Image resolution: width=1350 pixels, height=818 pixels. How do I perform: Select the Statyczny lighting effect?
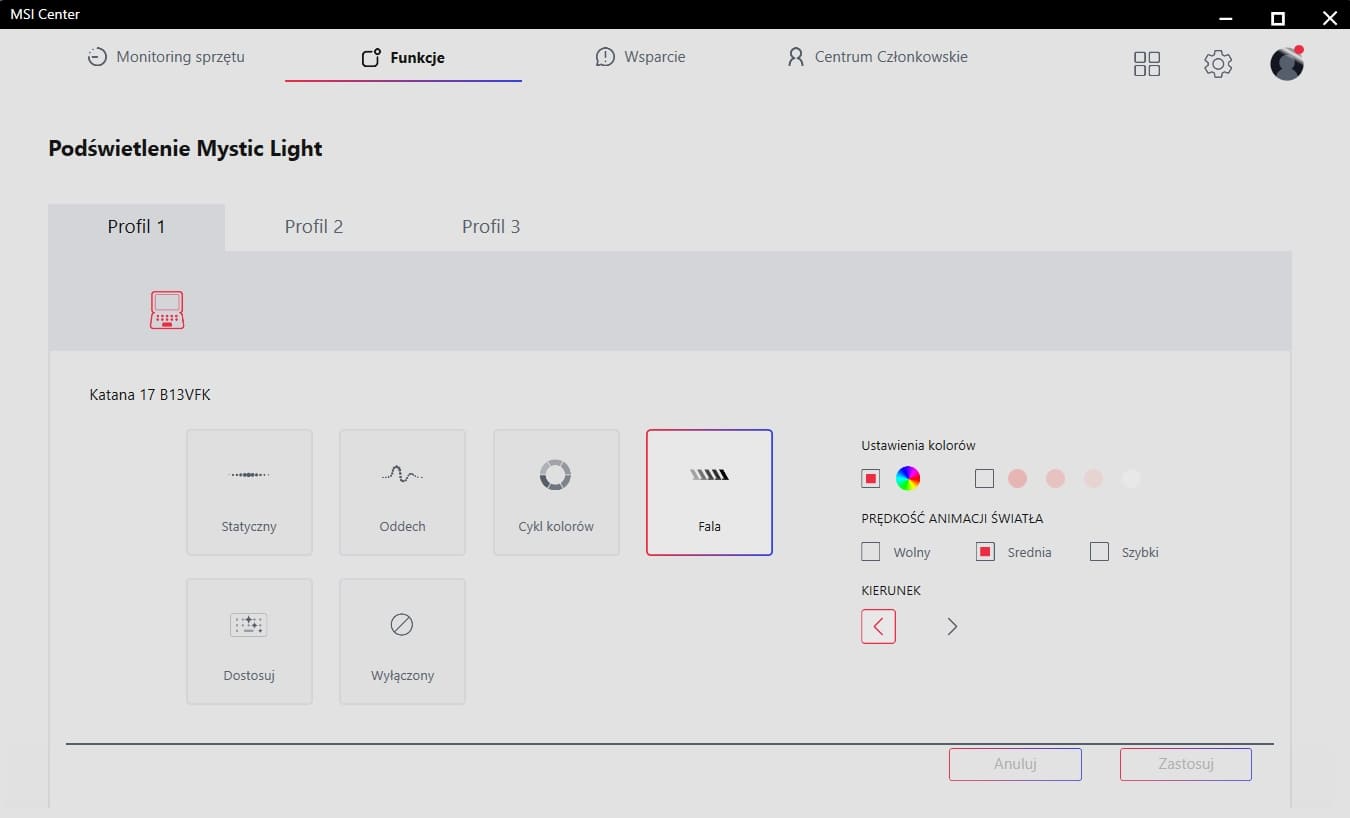pyautogui.click(x=249, y=492)
